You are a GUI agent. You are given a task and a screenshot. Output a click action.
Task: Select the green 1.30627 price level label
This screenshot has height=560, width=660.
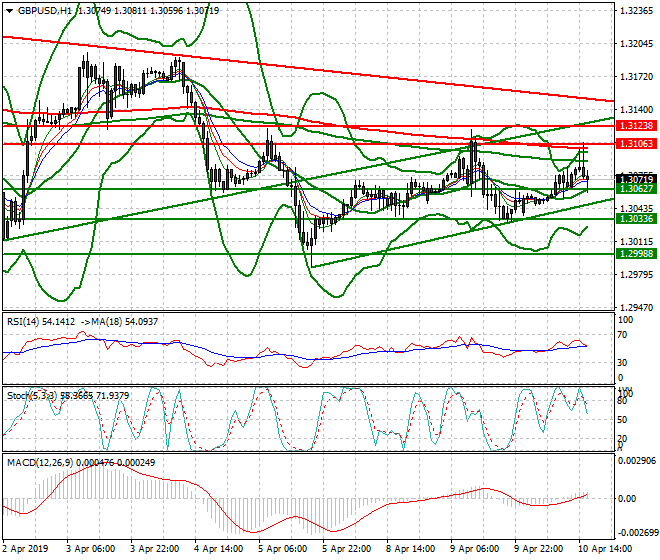point(636,189)
